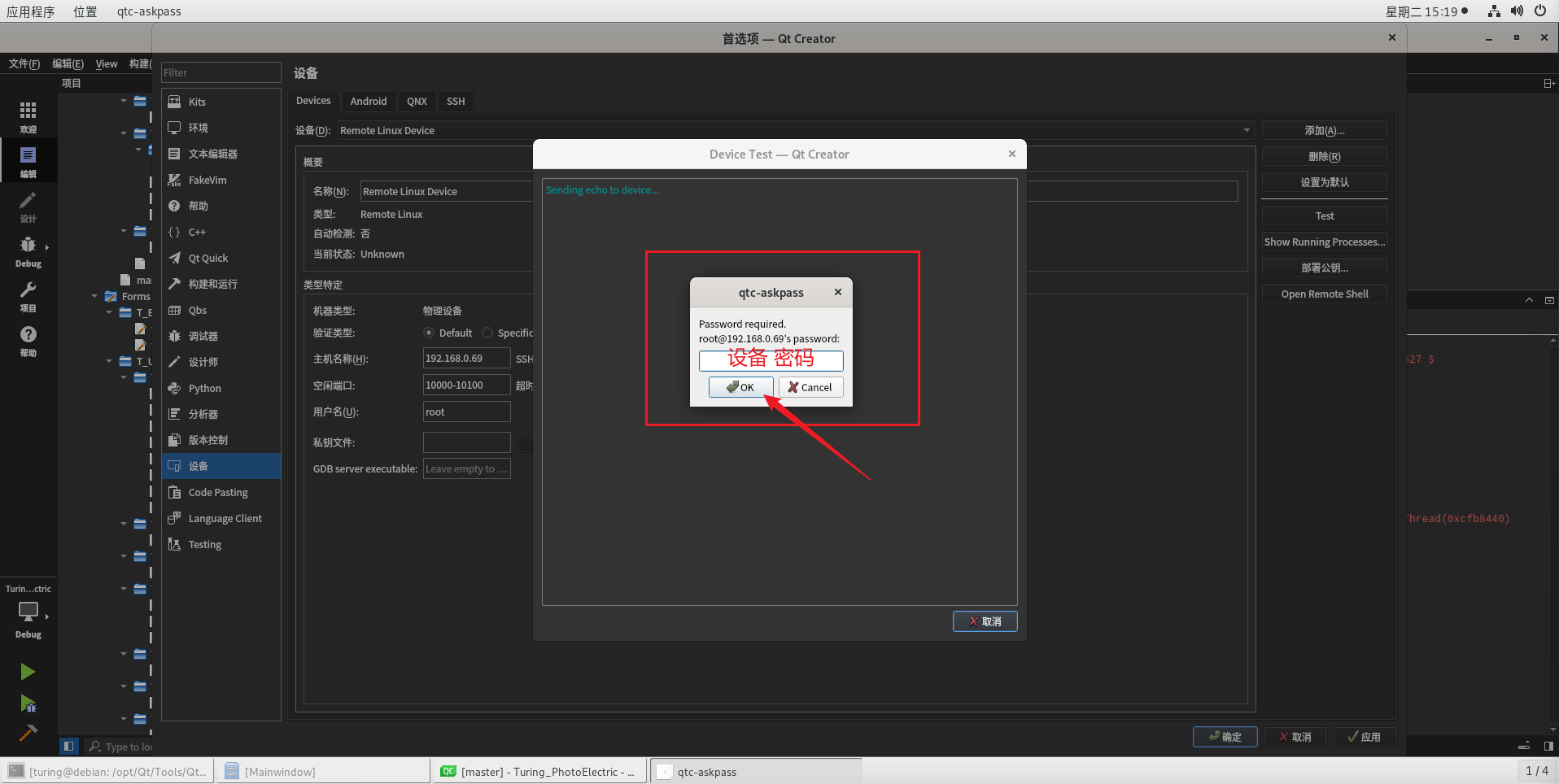This screenshot has height=784, width=1559.
Task: Select 文本编辑器 preferences category
Action: (x=221, y=154)
